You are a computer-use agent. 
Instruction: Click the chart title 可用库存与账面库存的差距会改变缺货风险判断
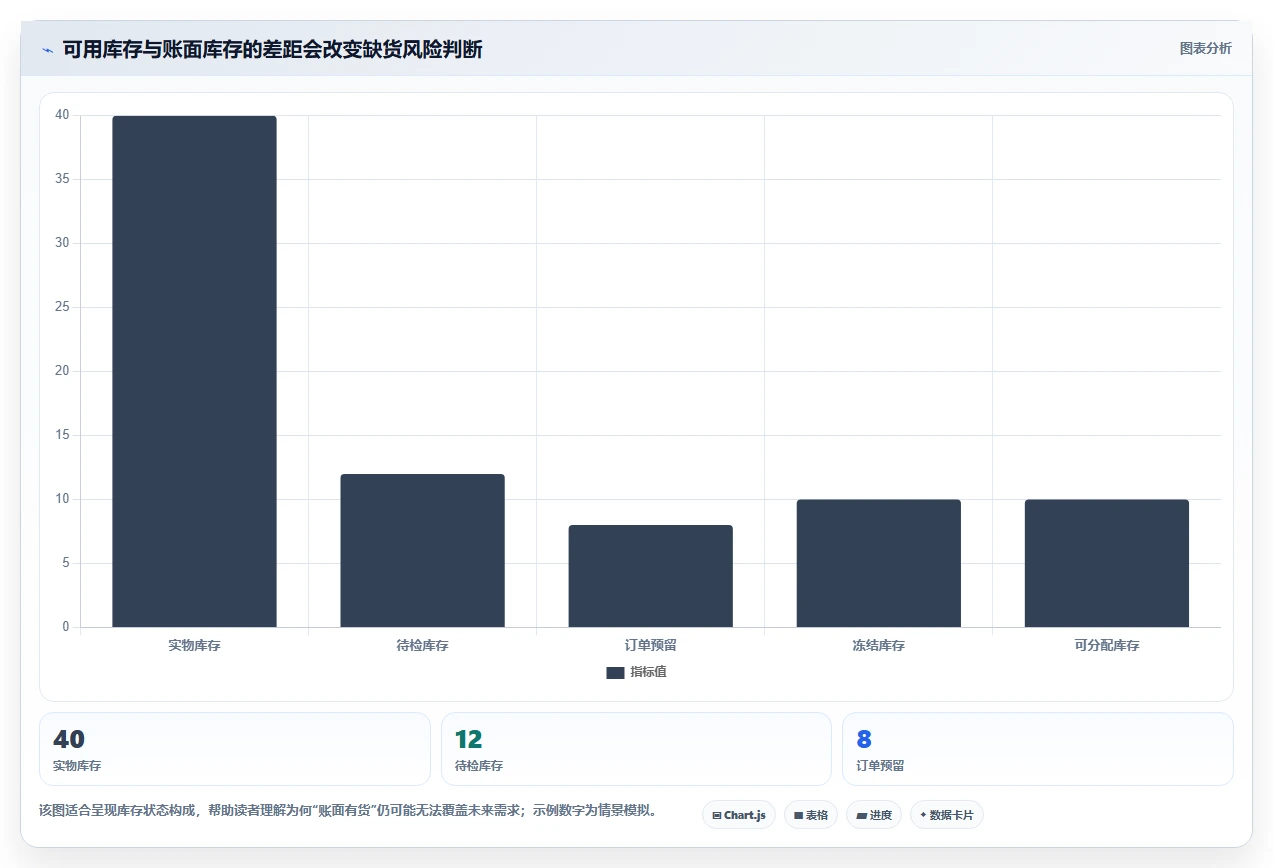tap(272, 49)
